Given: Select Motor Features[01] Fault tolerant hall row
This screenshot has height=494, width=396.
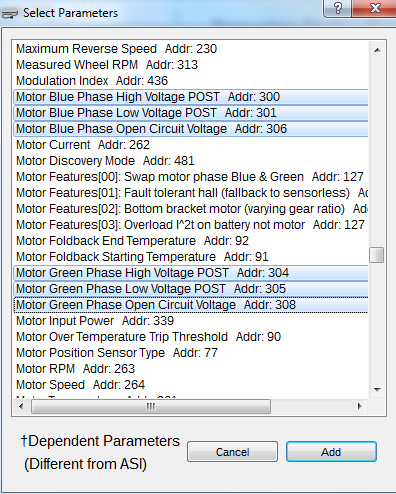Looking at the screenshot, I should (191, 193).
